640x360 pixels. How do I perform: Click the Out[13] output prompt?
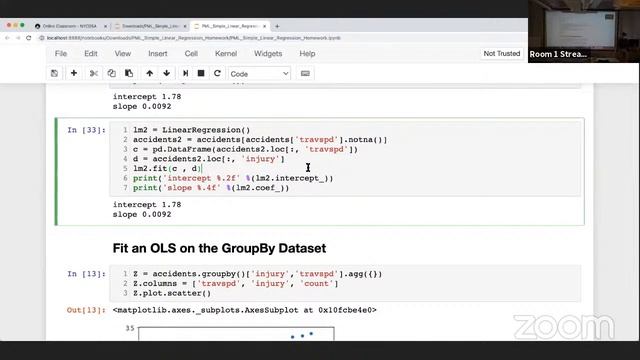86,310
